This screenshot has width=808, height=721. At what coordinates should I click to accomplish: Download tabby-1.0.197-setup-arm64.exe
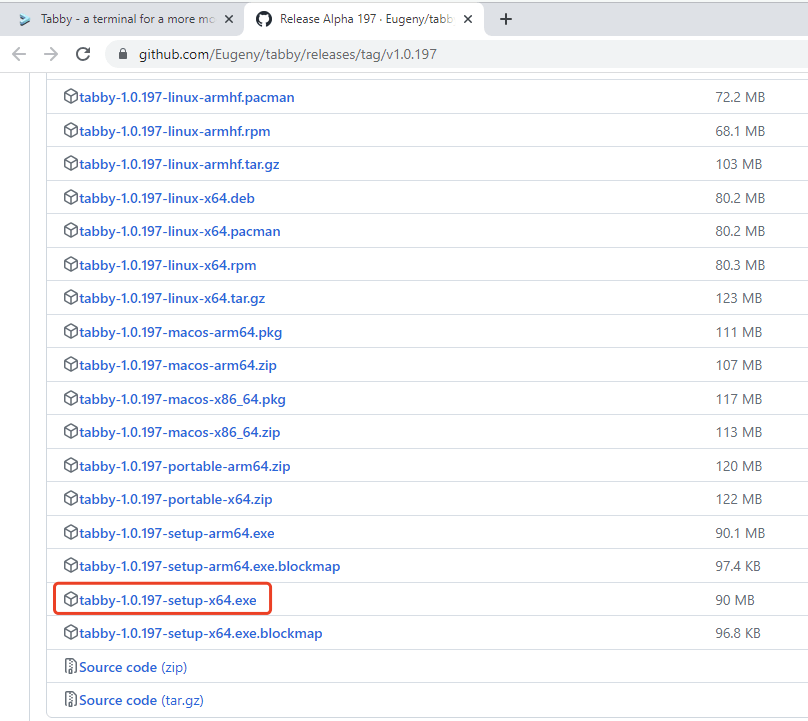pos(177,533)
